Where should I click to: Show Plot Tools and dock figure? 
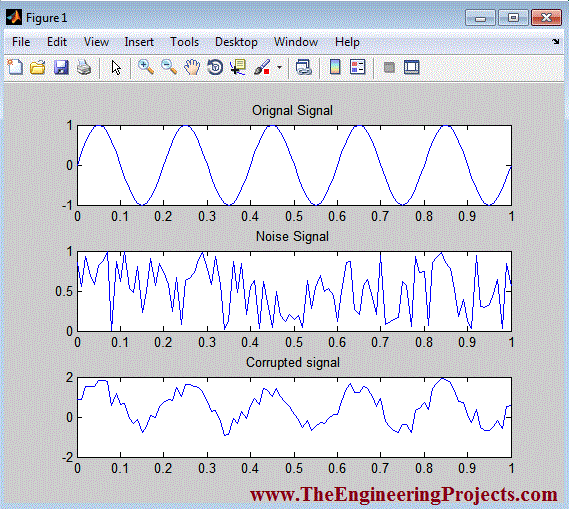click(412, 67)
